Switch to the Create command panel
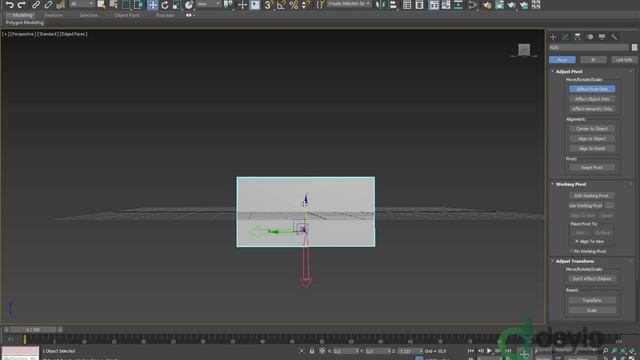This screenshot has height=360, width=640. (553, 37)
